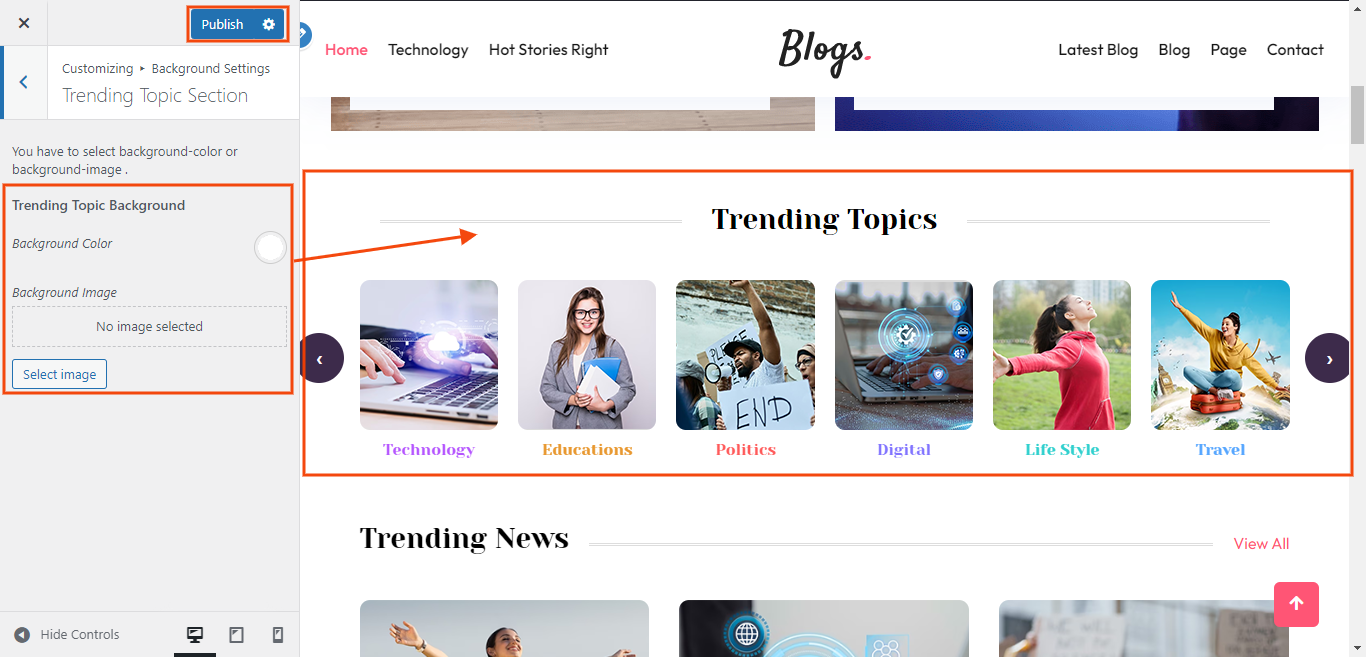The height and width of the screenshot is (657, 1366).
Task: Show previous trending topics slide arrow
Action: pos(320,358)
